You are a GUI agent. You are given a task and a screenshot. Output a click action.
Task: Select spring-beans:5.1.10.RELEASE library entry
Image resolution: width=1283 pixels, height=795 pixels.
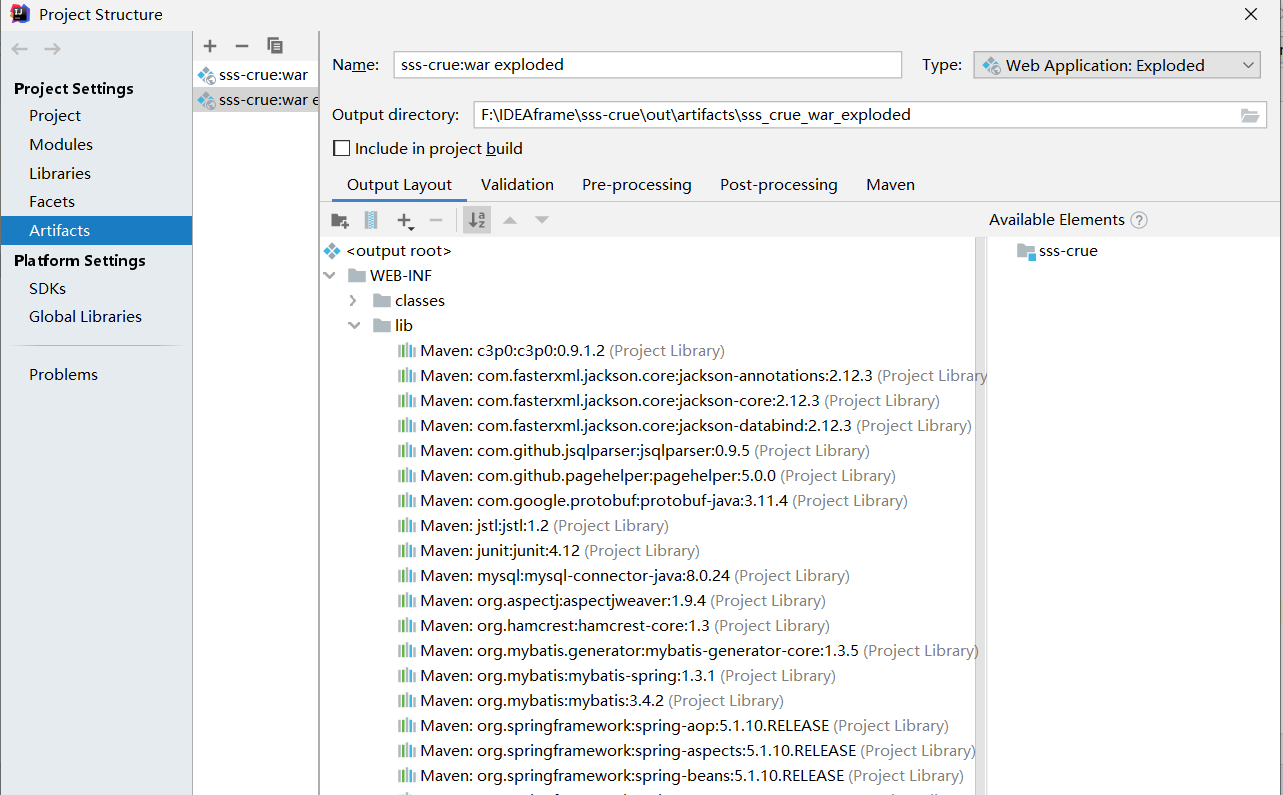(681, 776)
